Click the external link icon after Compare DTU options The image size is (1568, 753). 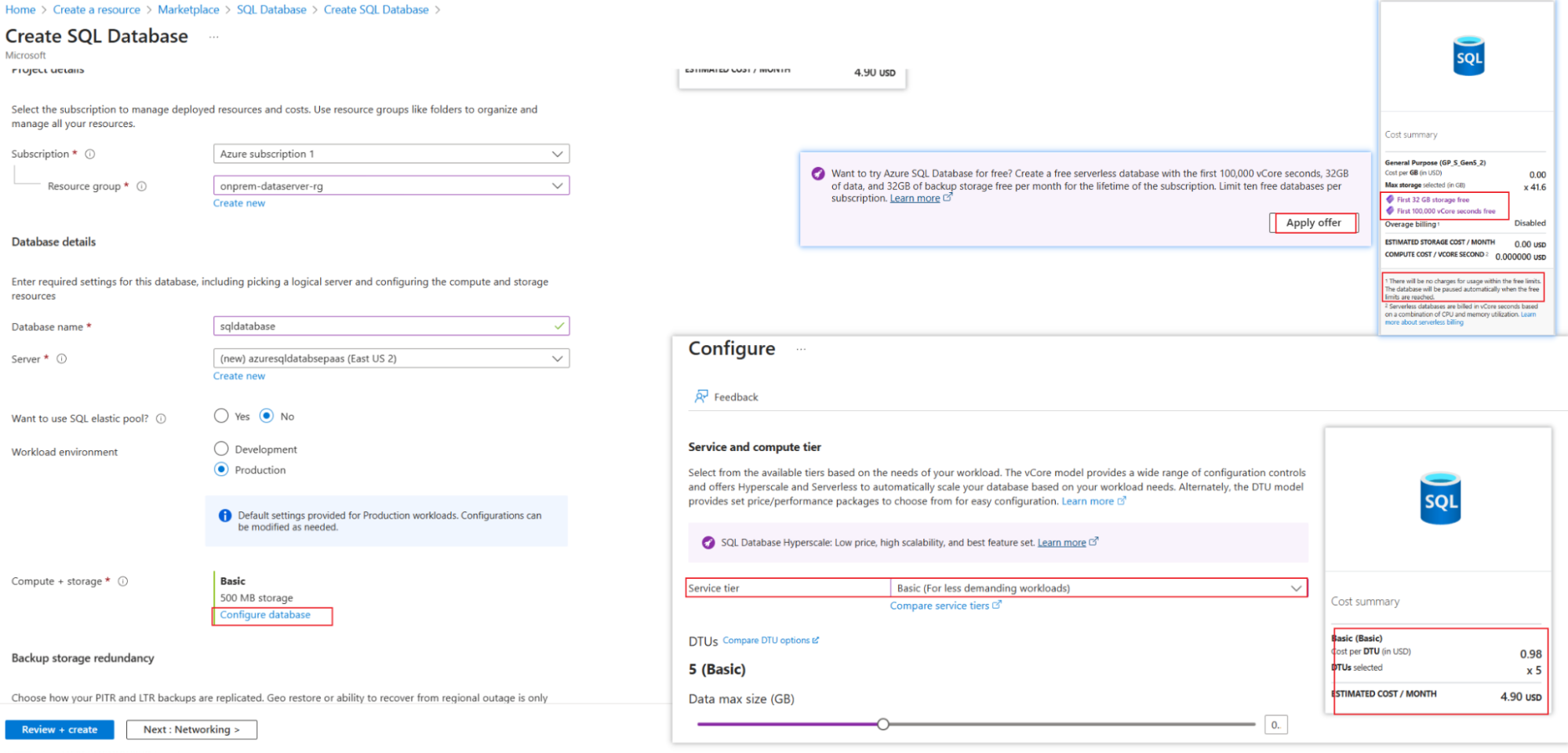pos(817,640)
